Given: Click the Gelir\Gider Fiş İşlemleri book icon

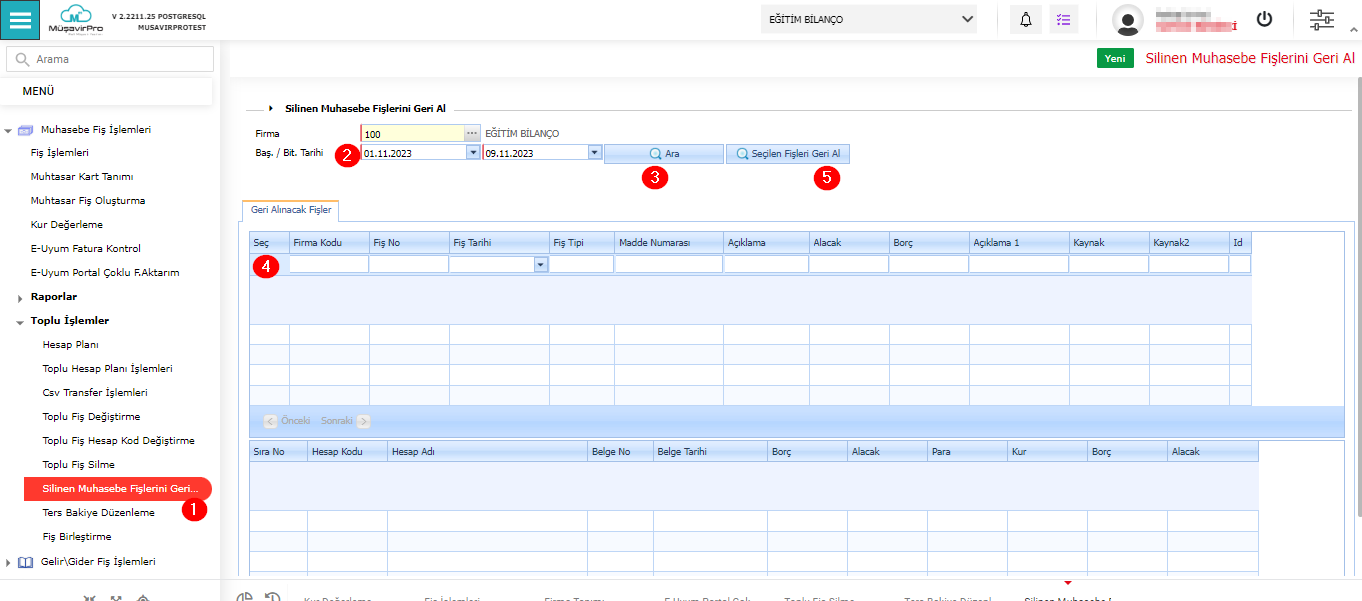Looking at the screenshot, I should click(x=26, y=562).
